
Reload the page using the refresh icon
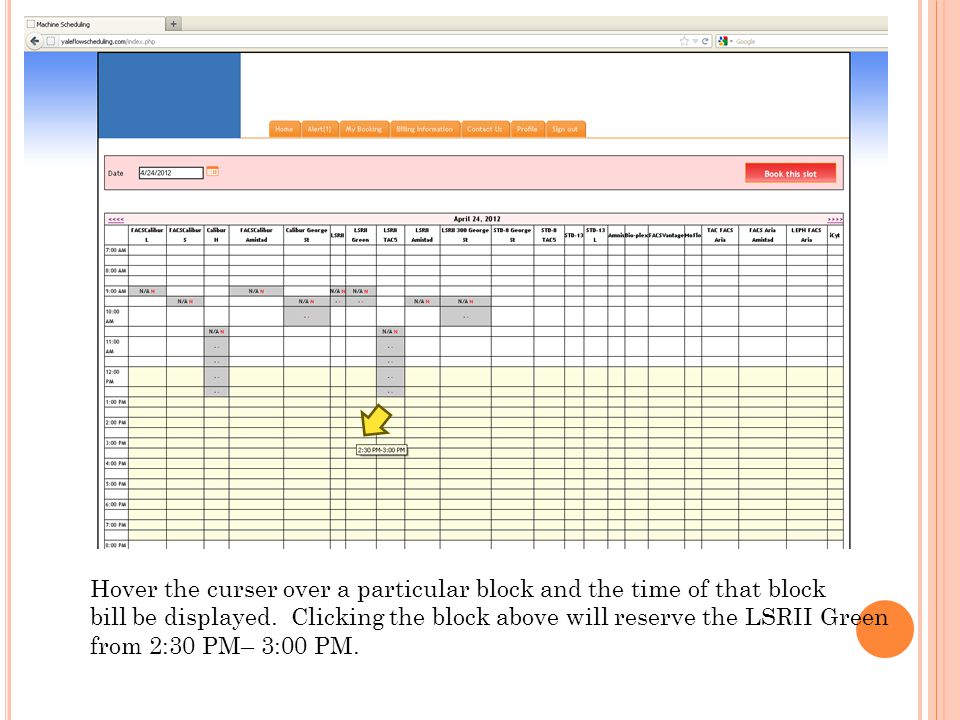[x=705, y=41]
